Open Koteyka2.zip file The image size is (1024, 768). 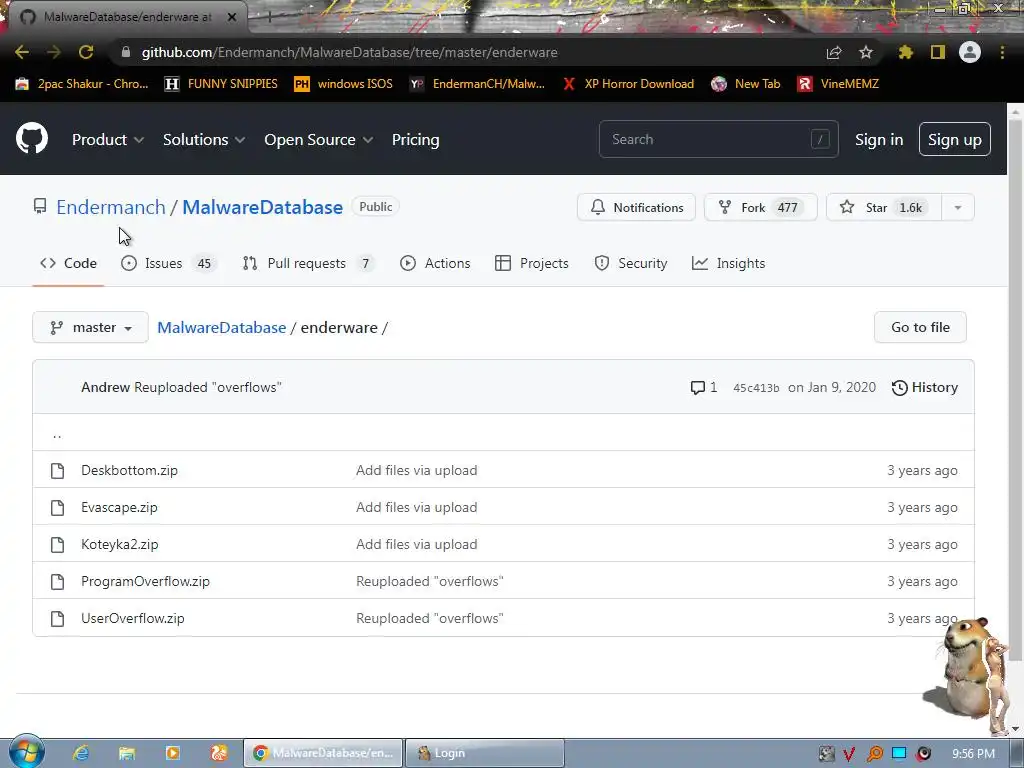[x=120, y=545]
